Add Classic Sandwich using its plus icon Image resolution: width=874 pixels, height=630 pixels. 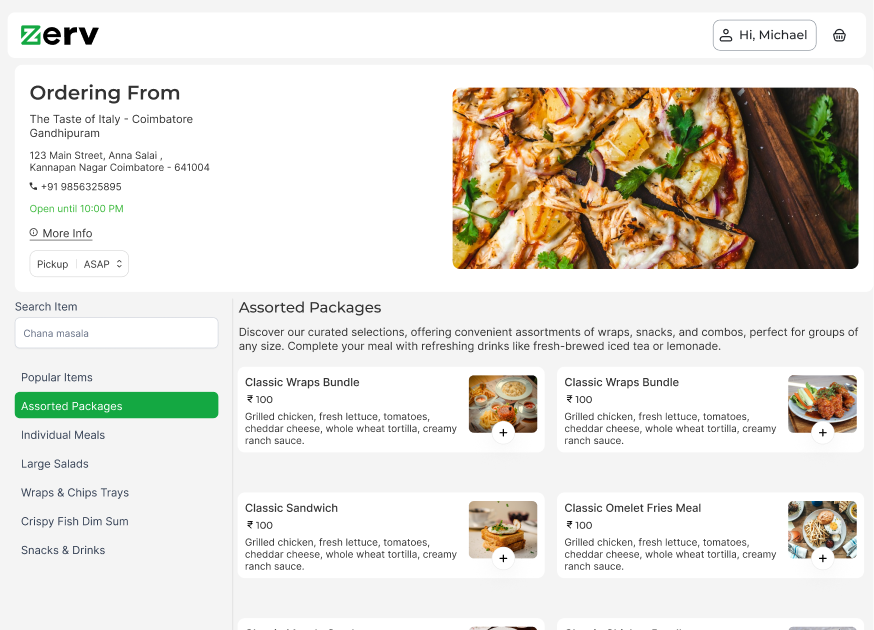[503, 559]
